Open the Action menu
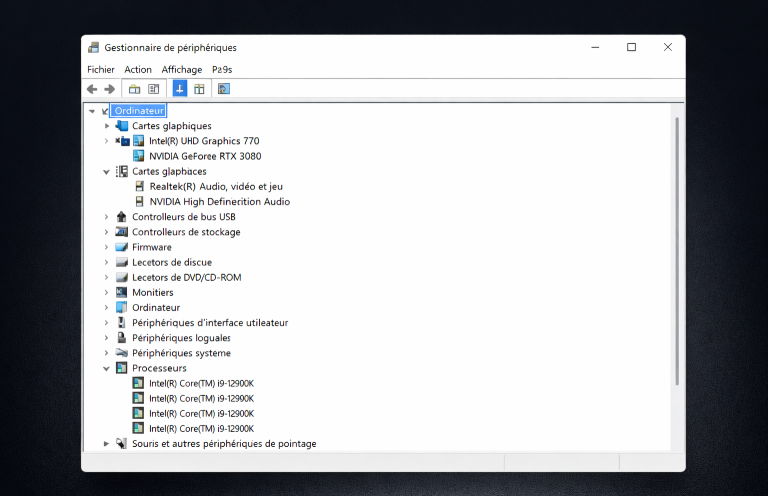This screenshot has height=496, width=768. tap(138, 70)
